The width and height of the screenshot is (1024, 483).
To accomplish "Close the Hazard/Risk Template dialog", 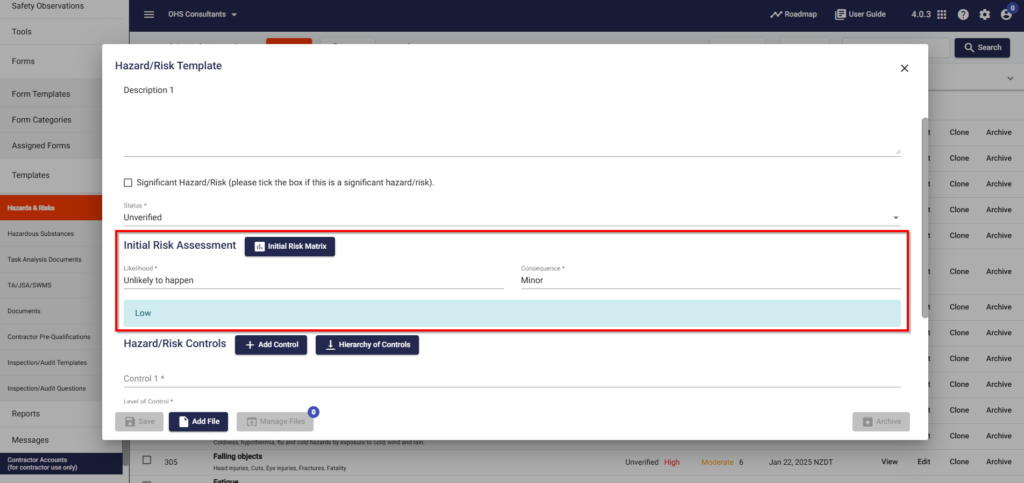I will 904,68.
